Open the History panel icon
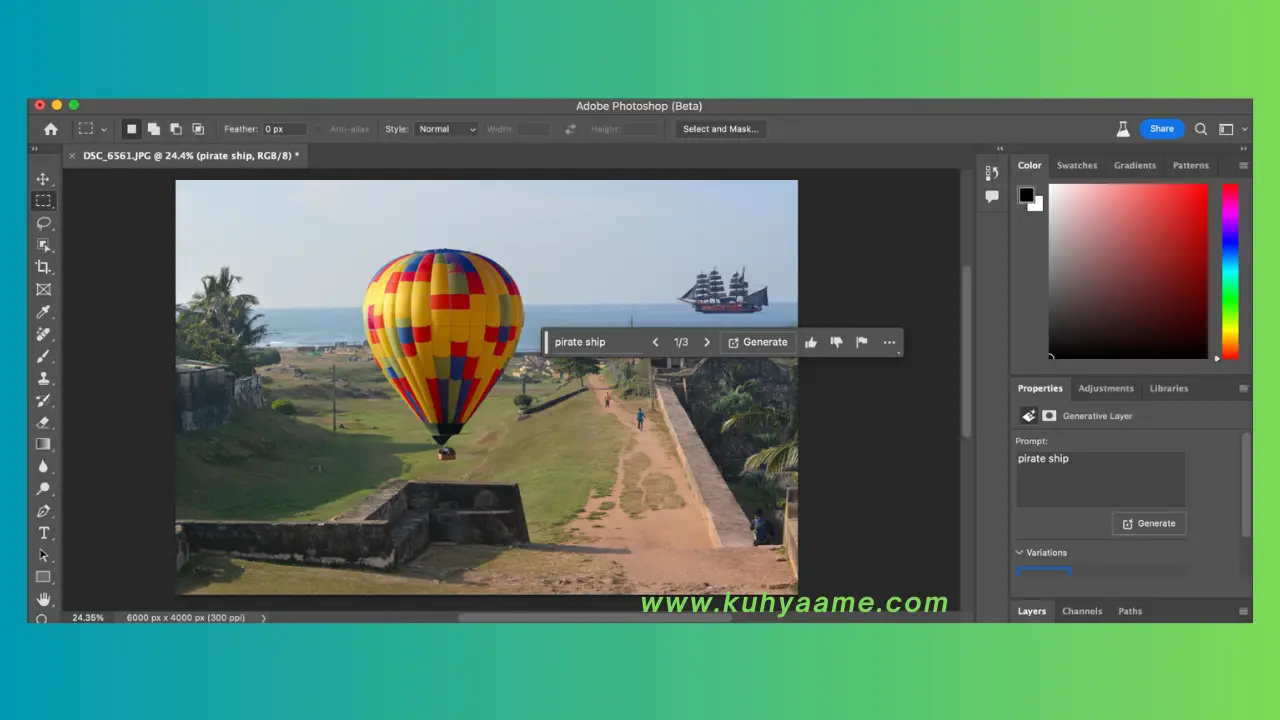 (x=992, y=173)
